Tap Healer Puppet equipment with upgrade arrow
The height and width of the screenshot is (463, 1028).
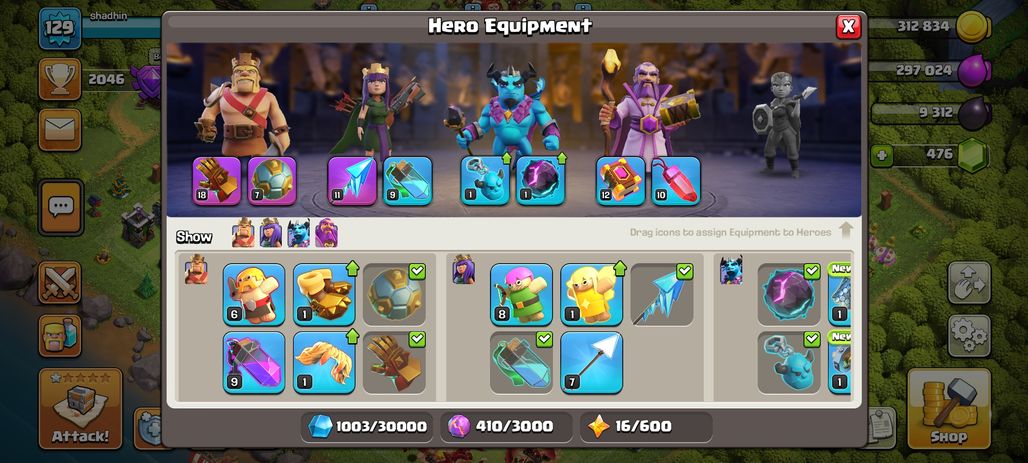point(591,294)
